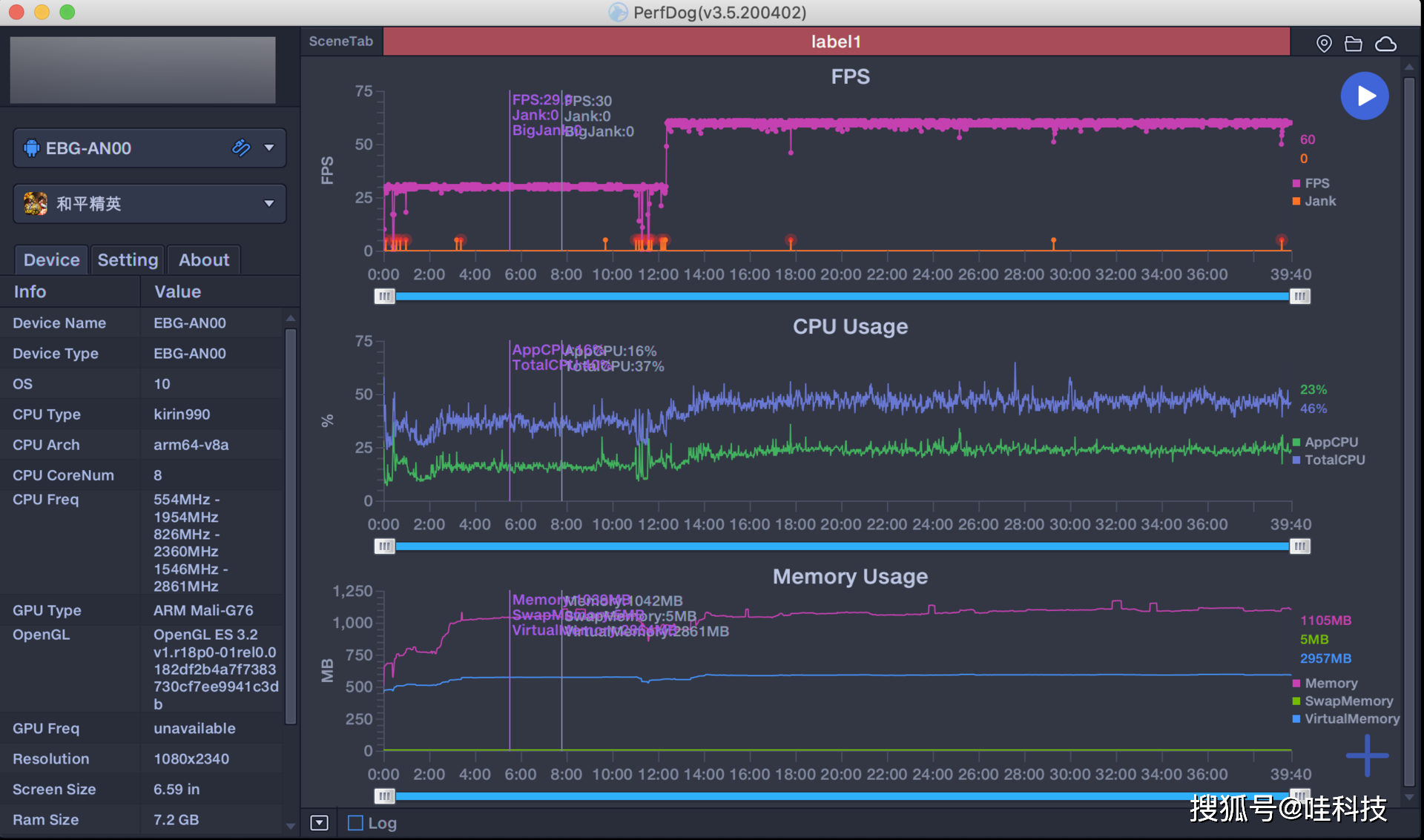
Task: Open the About tab
Action: point(204,260)
